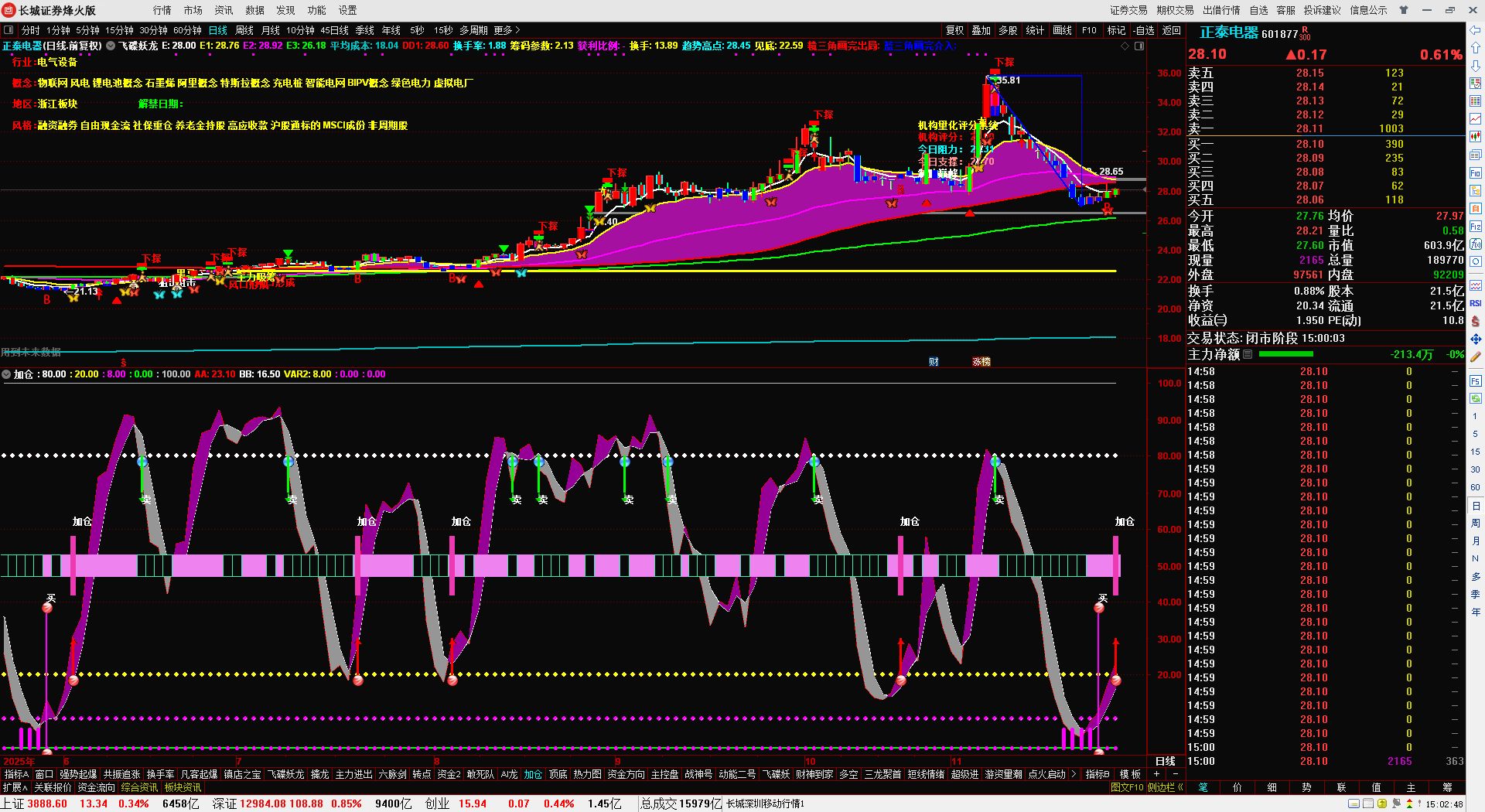Open the 投诉建议 link
Image resolution: width=1485 pixels, height=812 pixels.
pyautogui.click(x=1323, y=10)
